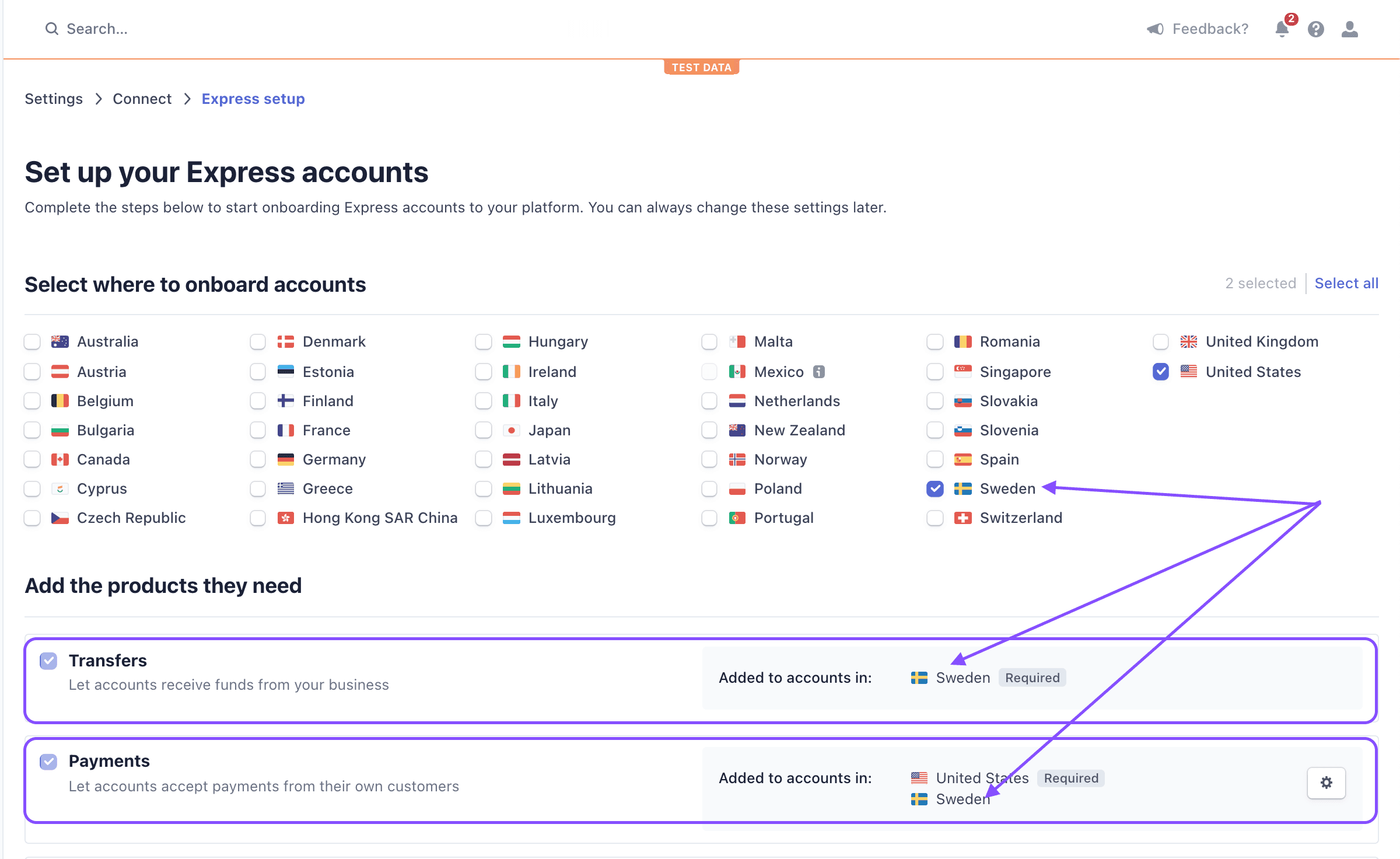Go to Connect breadcrumb
This screenshot has width=1400, height=859.
[x=142, y=99]
